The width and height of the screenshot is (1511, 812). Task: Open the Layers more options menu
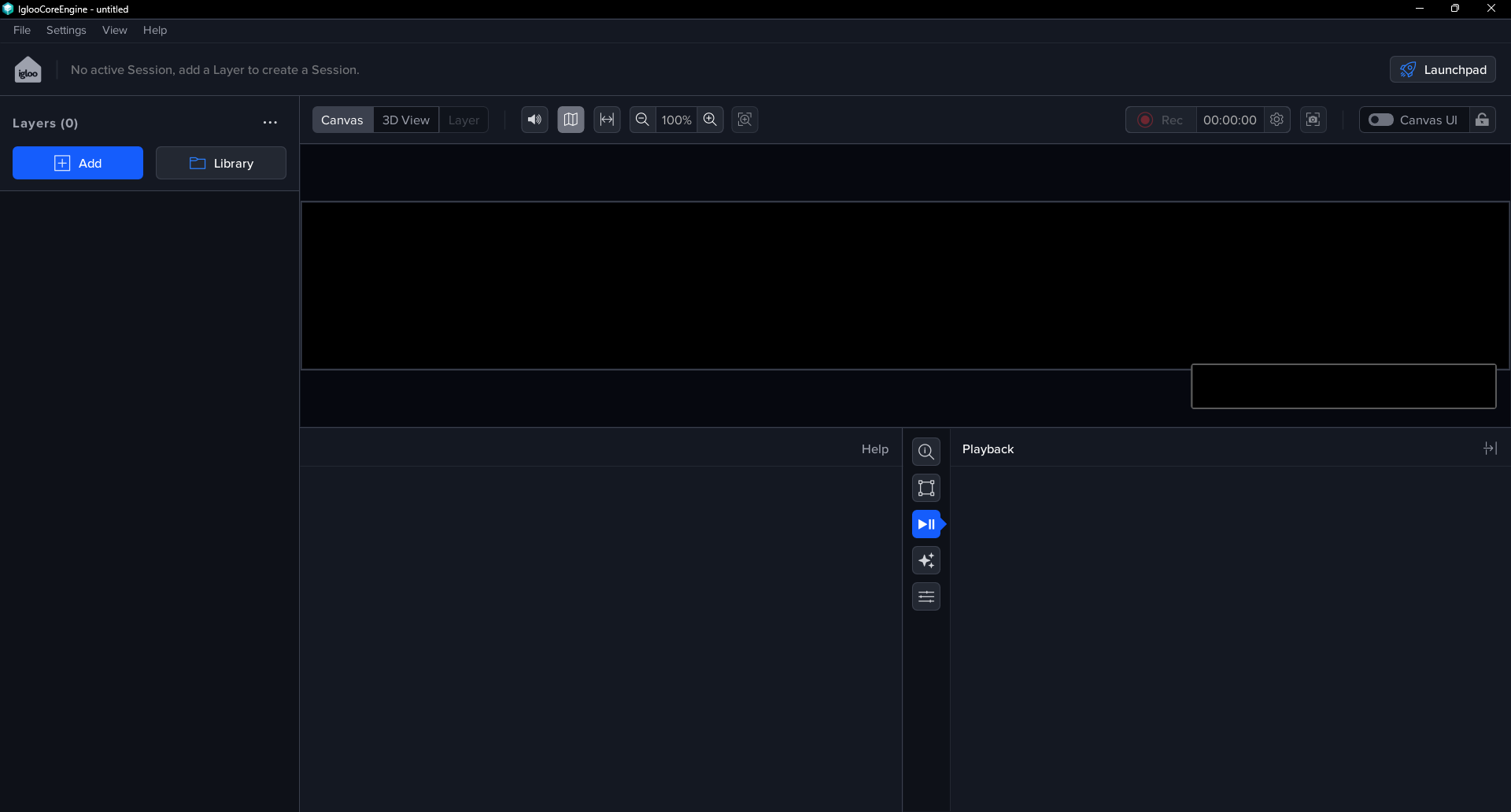270,123
